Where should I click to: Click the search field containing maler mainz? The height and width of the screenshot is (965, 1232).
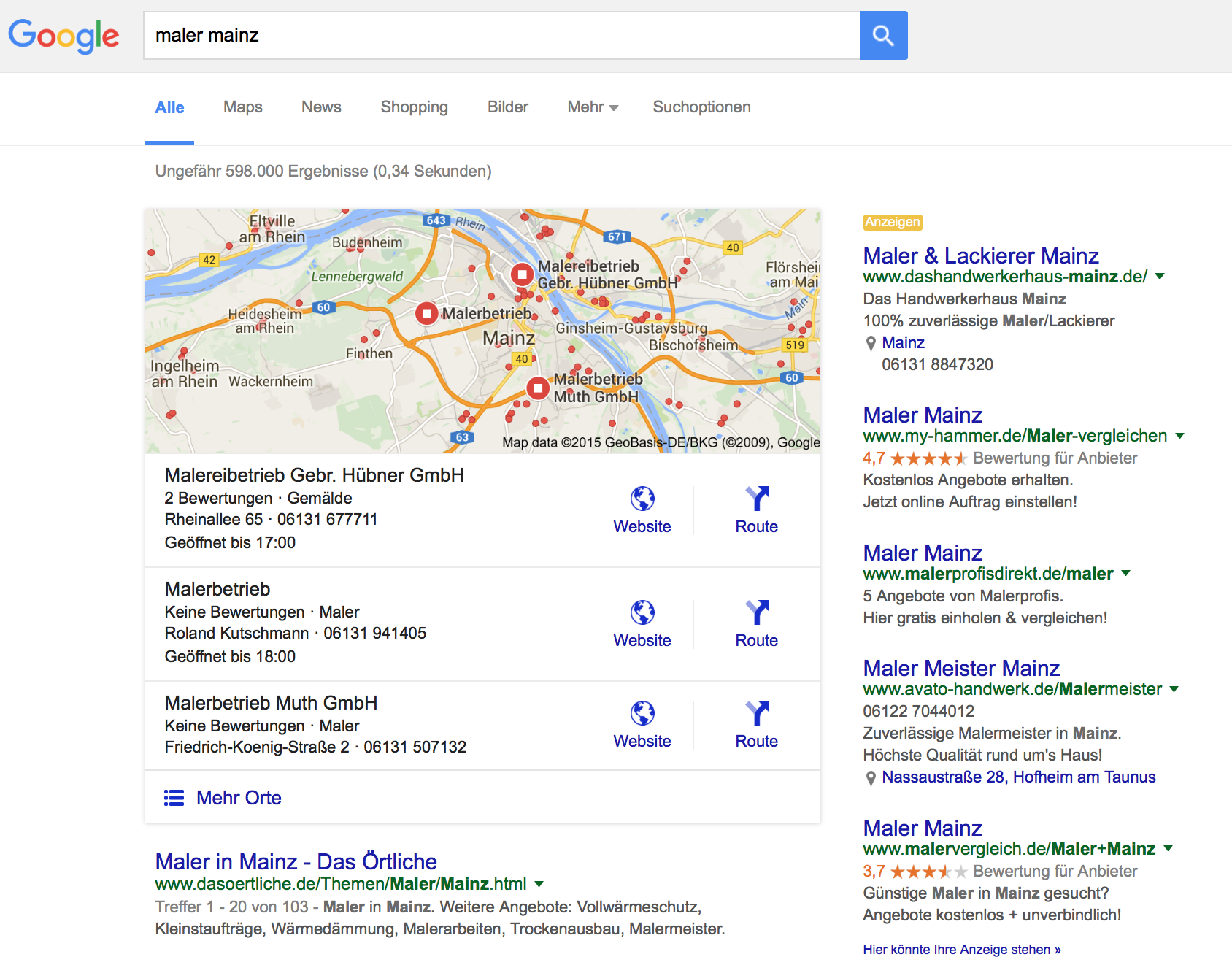coord(502,35)
